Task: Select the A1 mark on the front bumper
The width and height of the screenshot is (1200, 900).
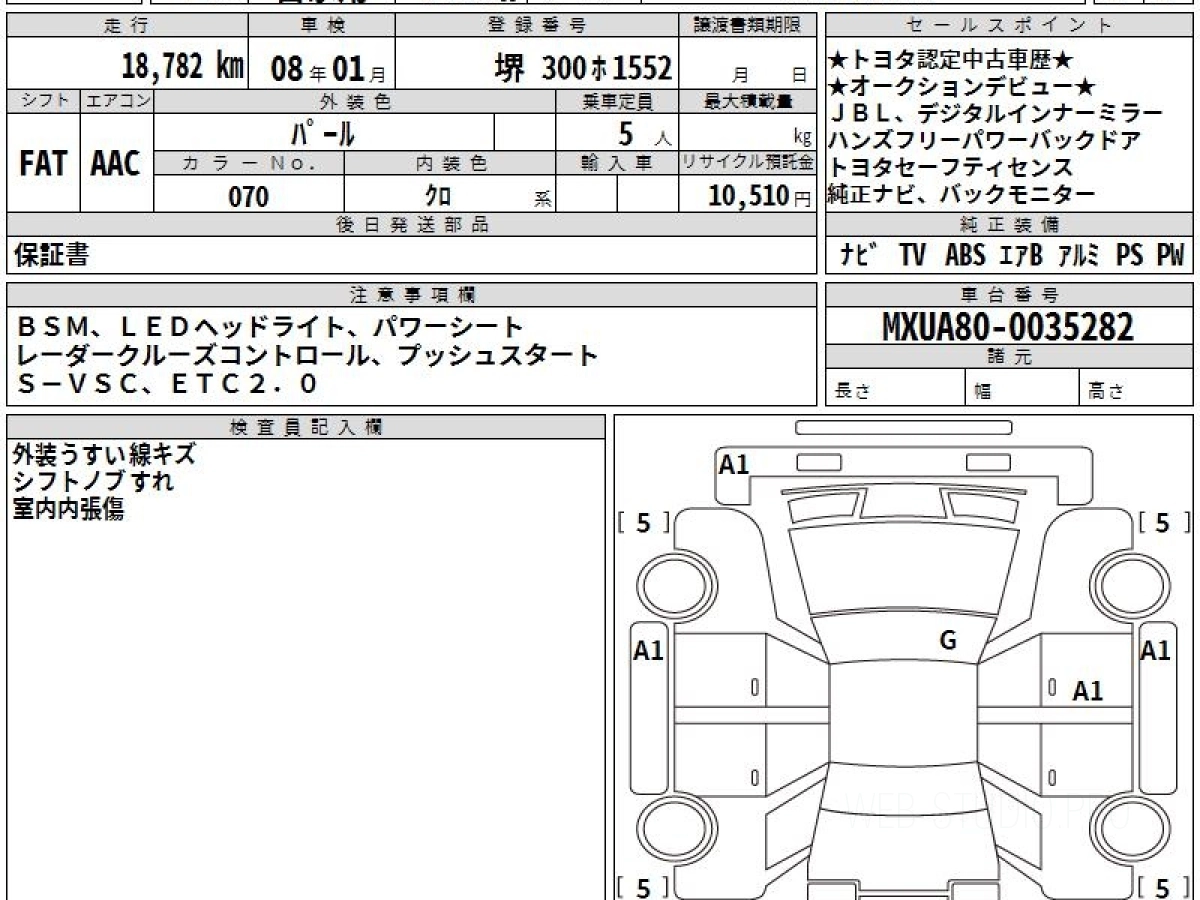Action: [x=735, y=464]
